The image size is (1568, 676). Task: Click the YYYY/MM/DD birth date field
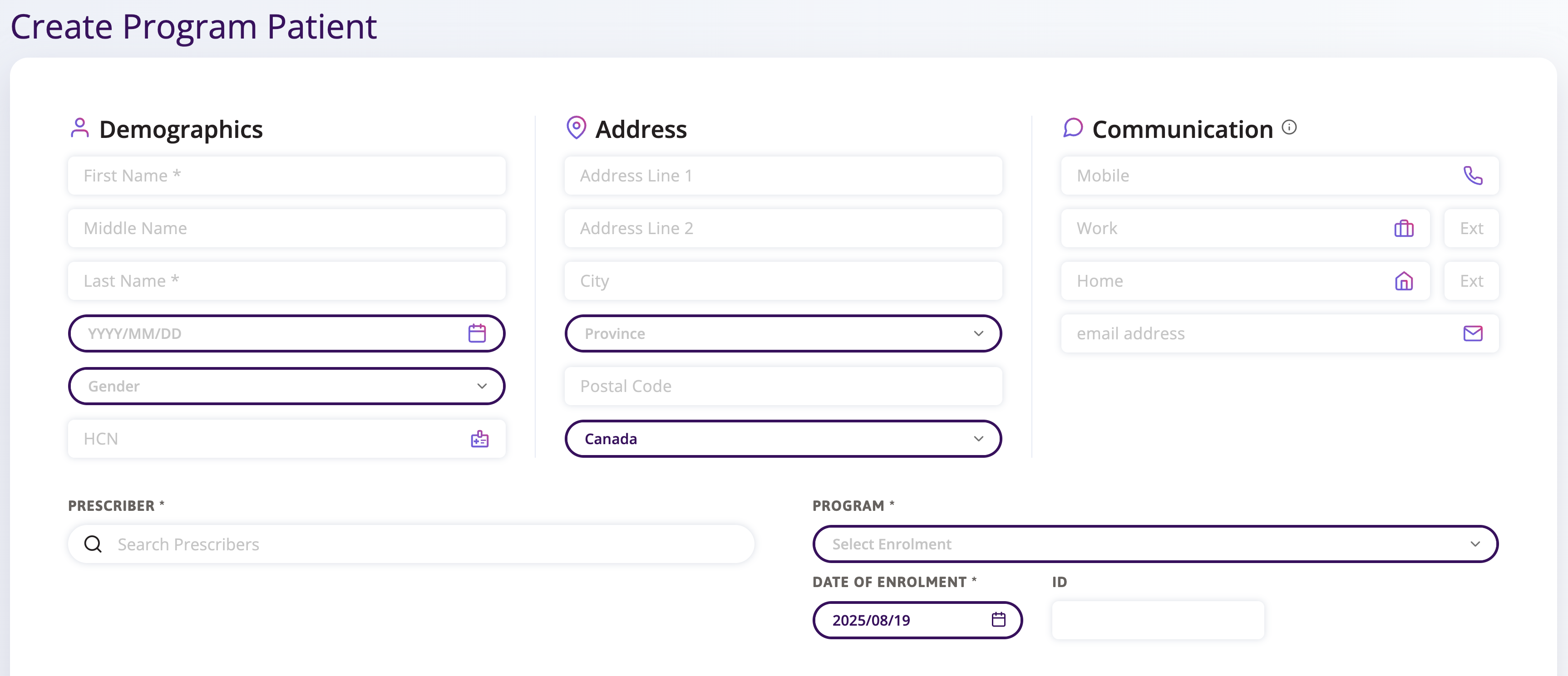tap(287, 333)
